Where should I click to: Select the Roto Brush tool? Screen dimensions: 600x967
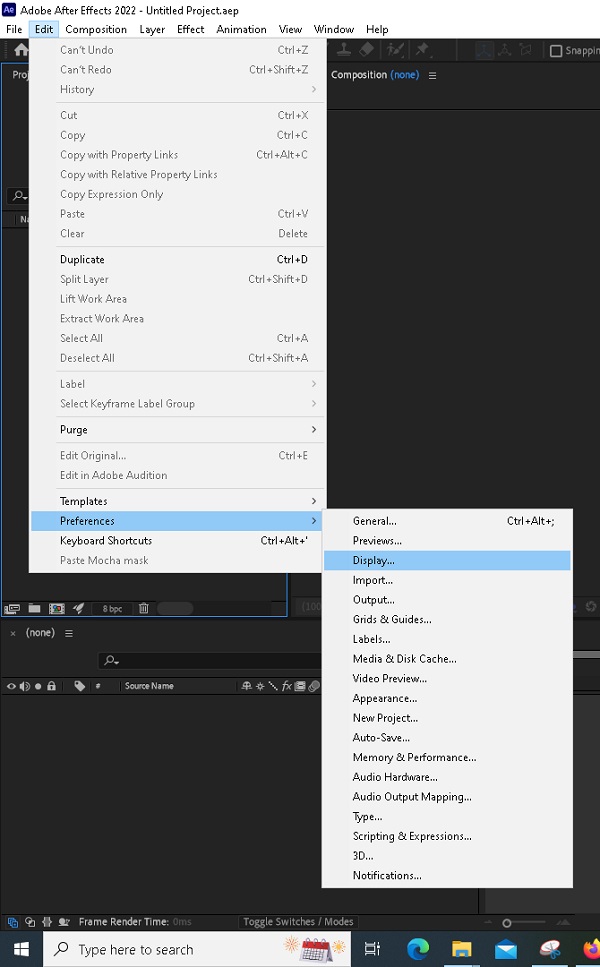tap(395, 50)
